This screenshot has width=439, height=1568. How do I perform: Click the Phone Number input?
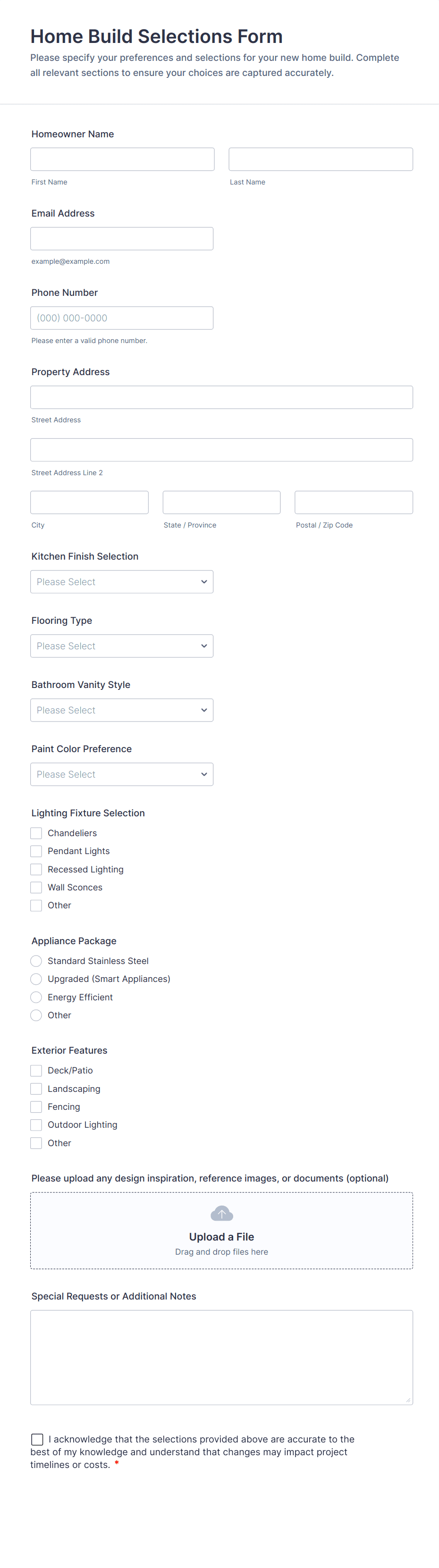point(122,318)
